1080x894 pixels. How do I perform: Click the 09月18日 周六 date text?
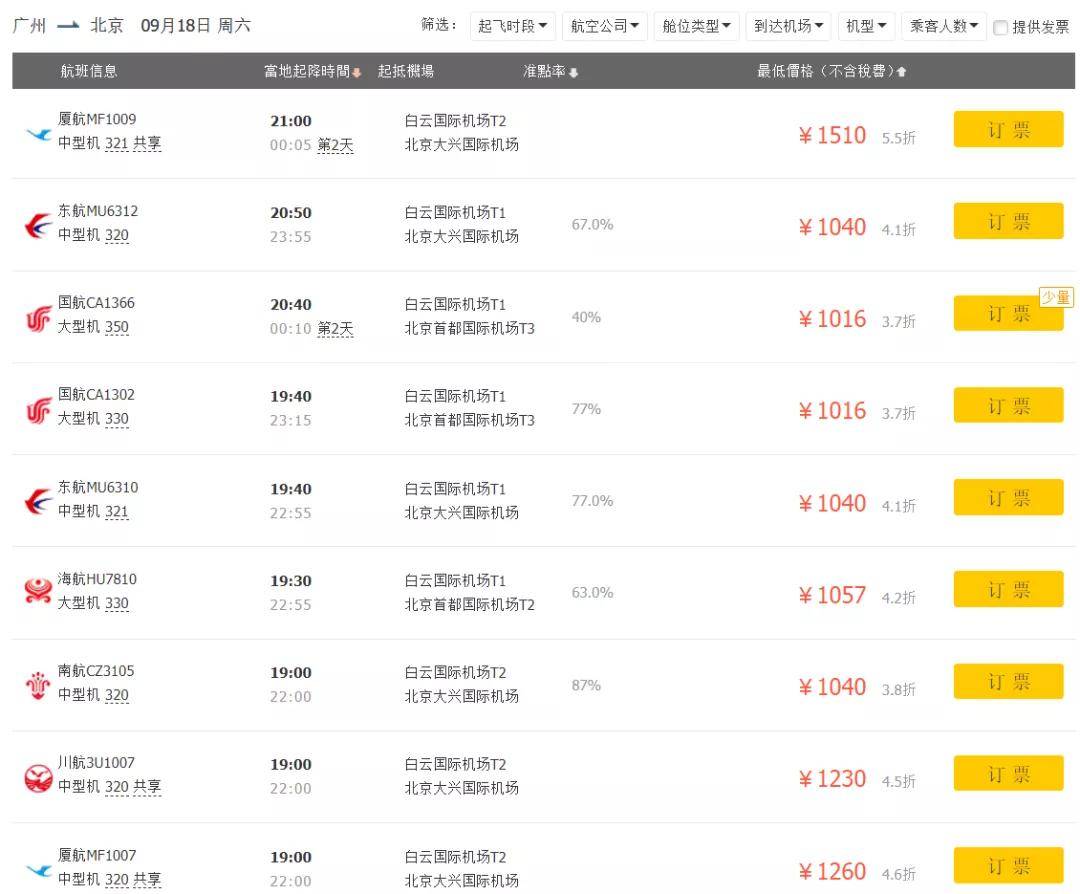pyautogui.click(x=196, y=26)
